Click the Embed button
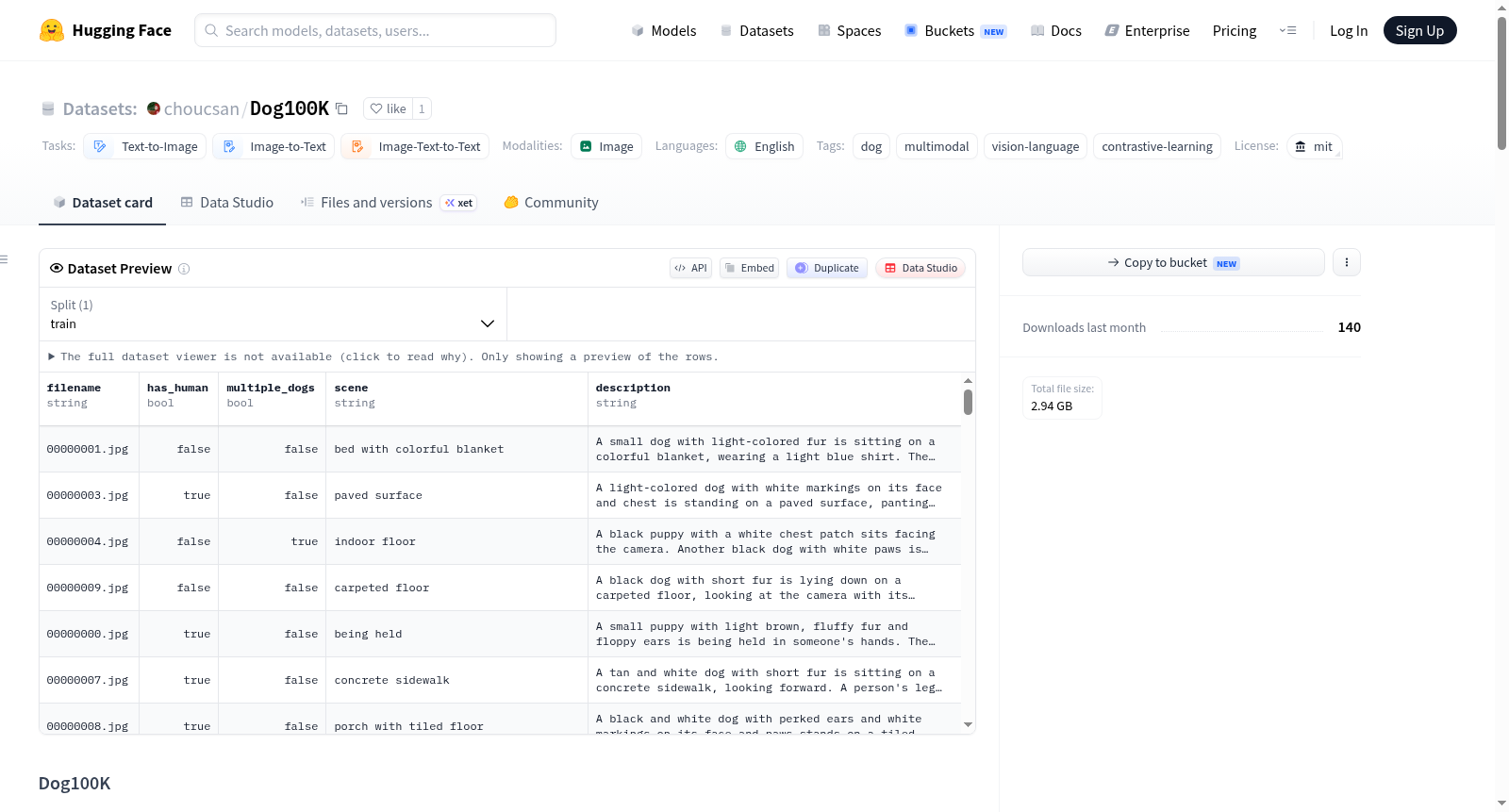Screen dimensions: 1509x812 tap(750, 268)
